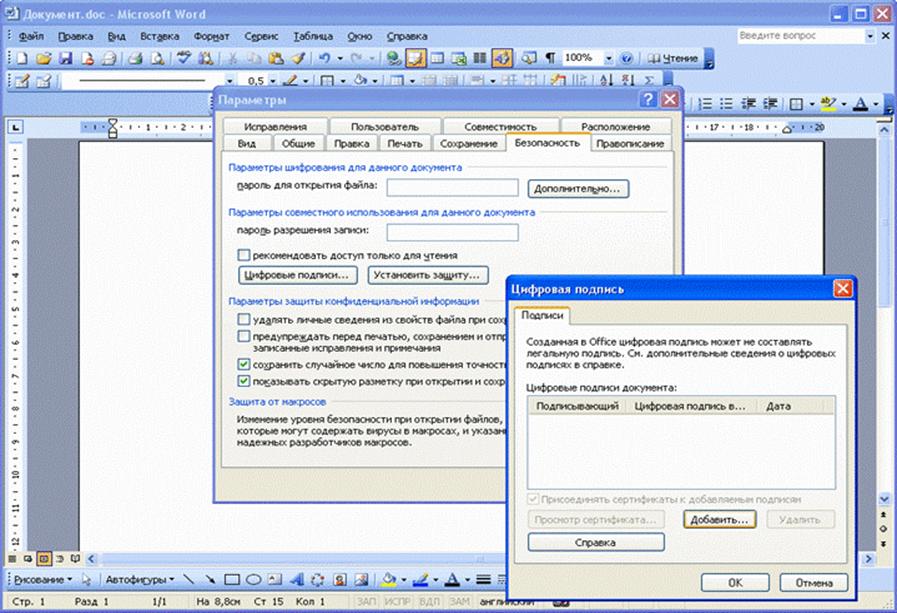Toggle the Tables and Borders toolbar icon
The width and height of the screenshot is (897, 613).
(x=415, y=58)
